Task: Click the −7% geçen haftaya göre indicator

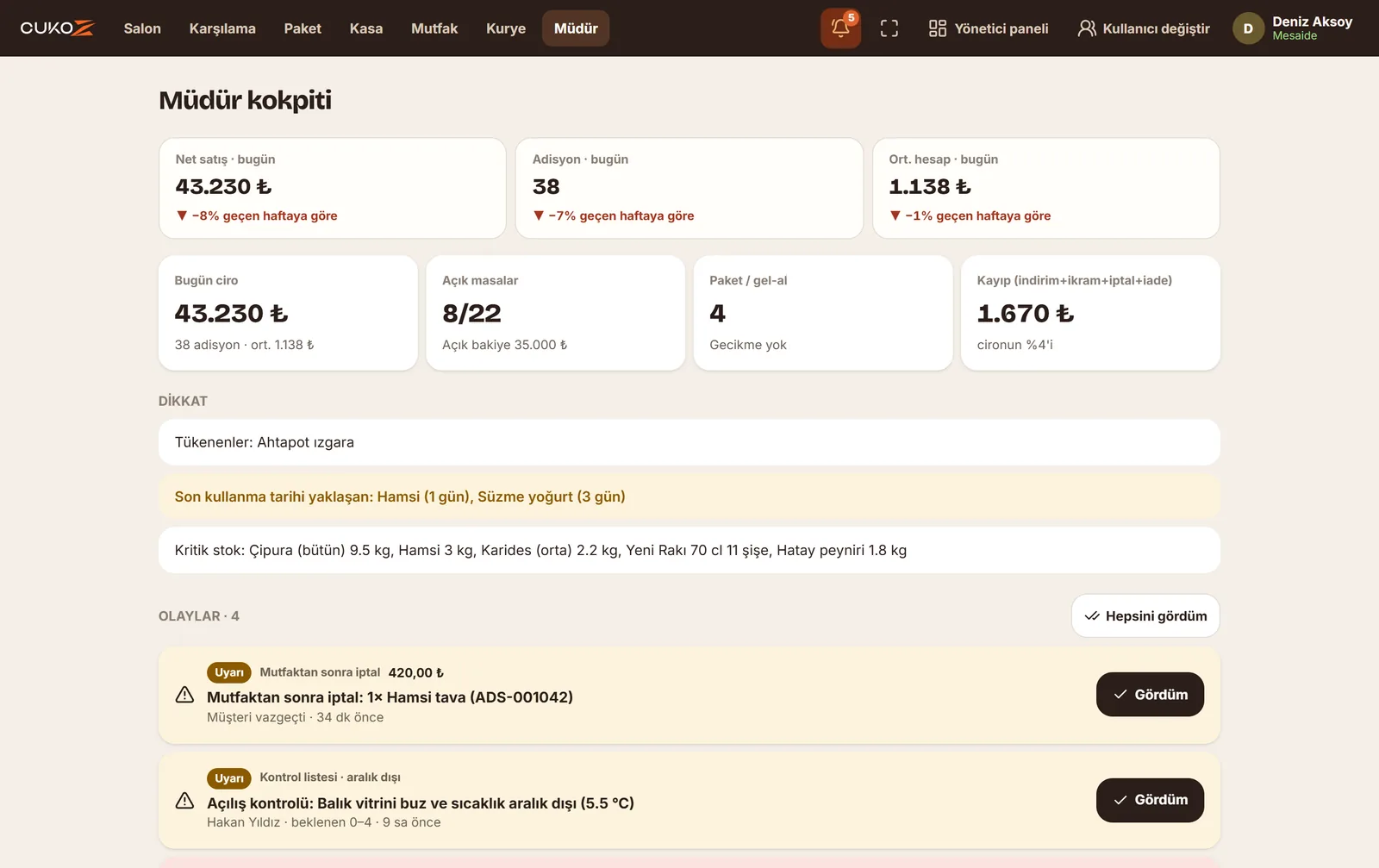Action: tap(614, 215)
